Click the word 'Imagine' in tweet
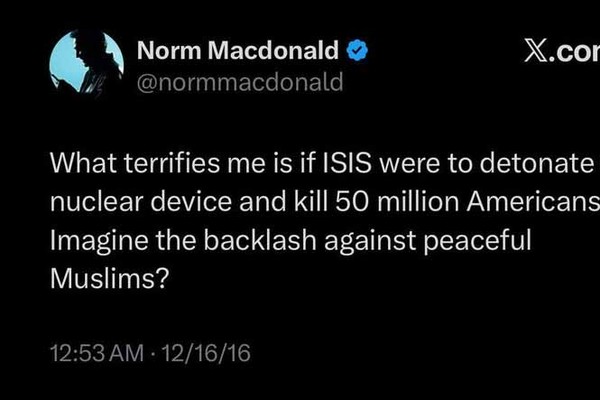The width and height of the screenshot is (600, 400). pos(91,241)
